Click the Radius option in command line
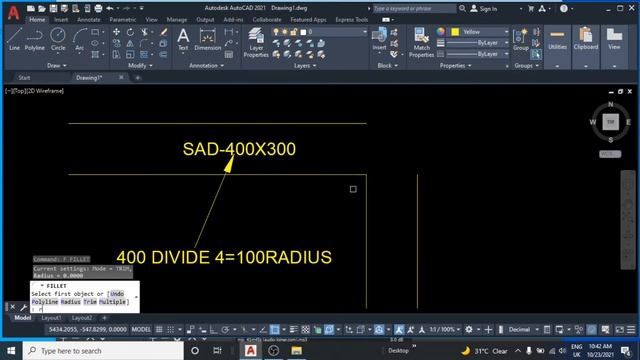 click(x=71, y=302)
